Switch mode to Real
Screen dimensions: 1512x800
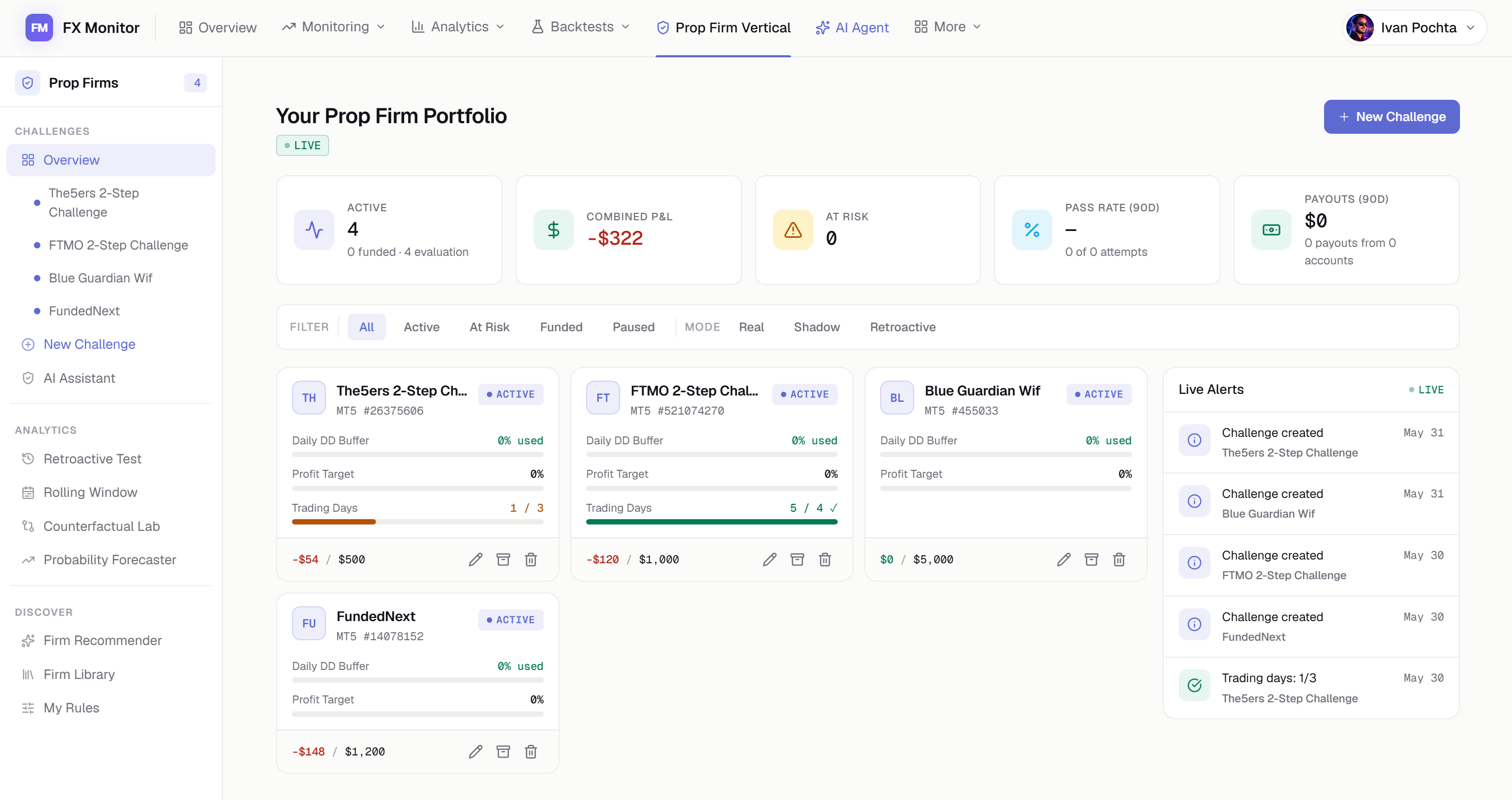(x=751, y=327)
